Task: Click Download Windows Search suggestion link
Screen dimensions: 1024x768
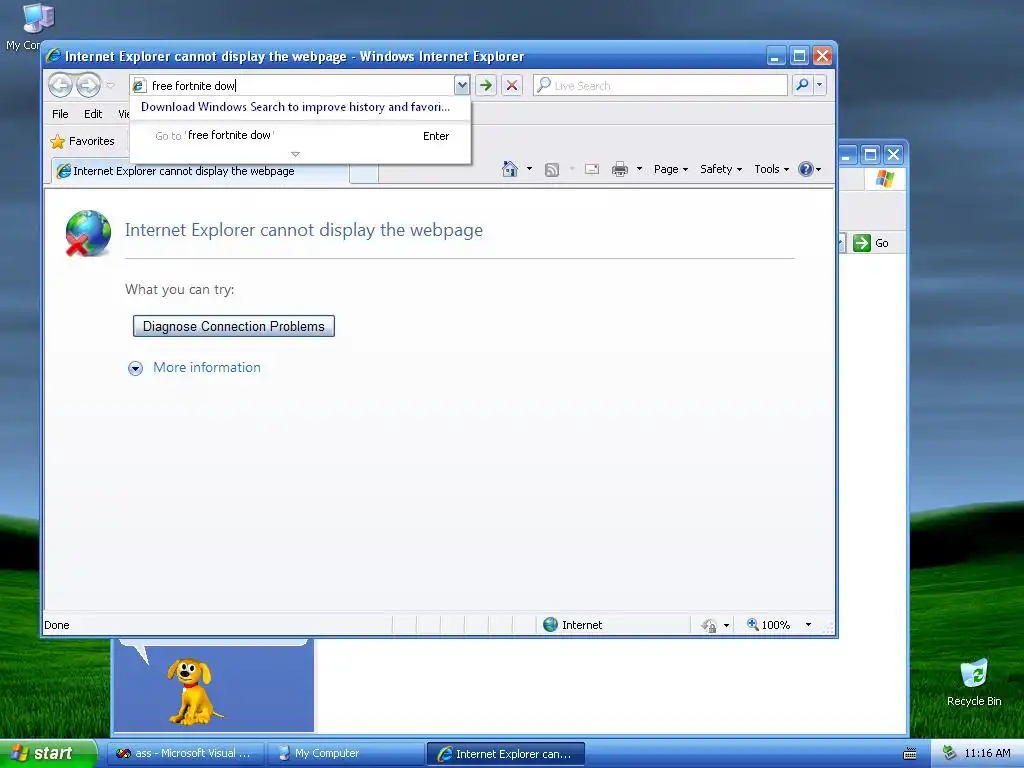Action: (x=295, y=107)
